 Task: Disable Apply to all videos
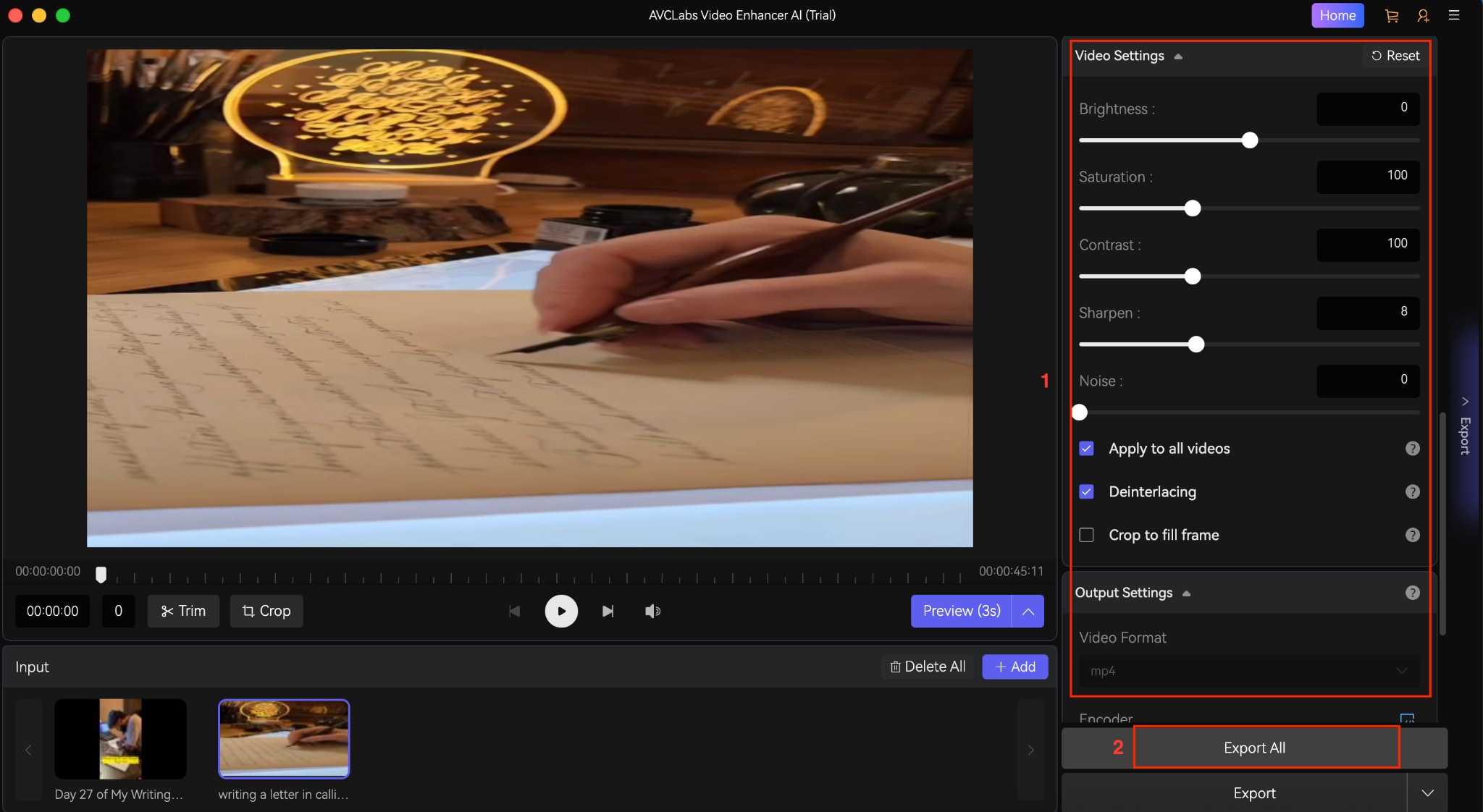click(1085, 448)
